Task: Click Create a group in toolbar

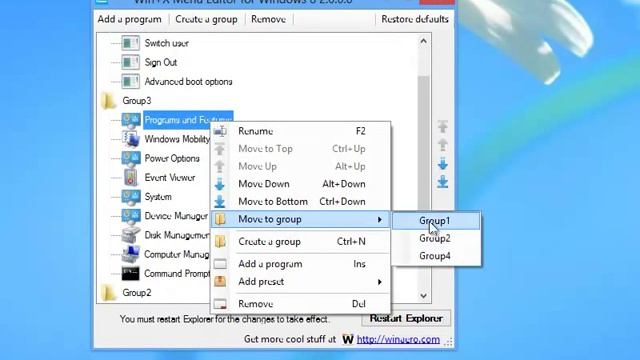Action: point(206,19)
